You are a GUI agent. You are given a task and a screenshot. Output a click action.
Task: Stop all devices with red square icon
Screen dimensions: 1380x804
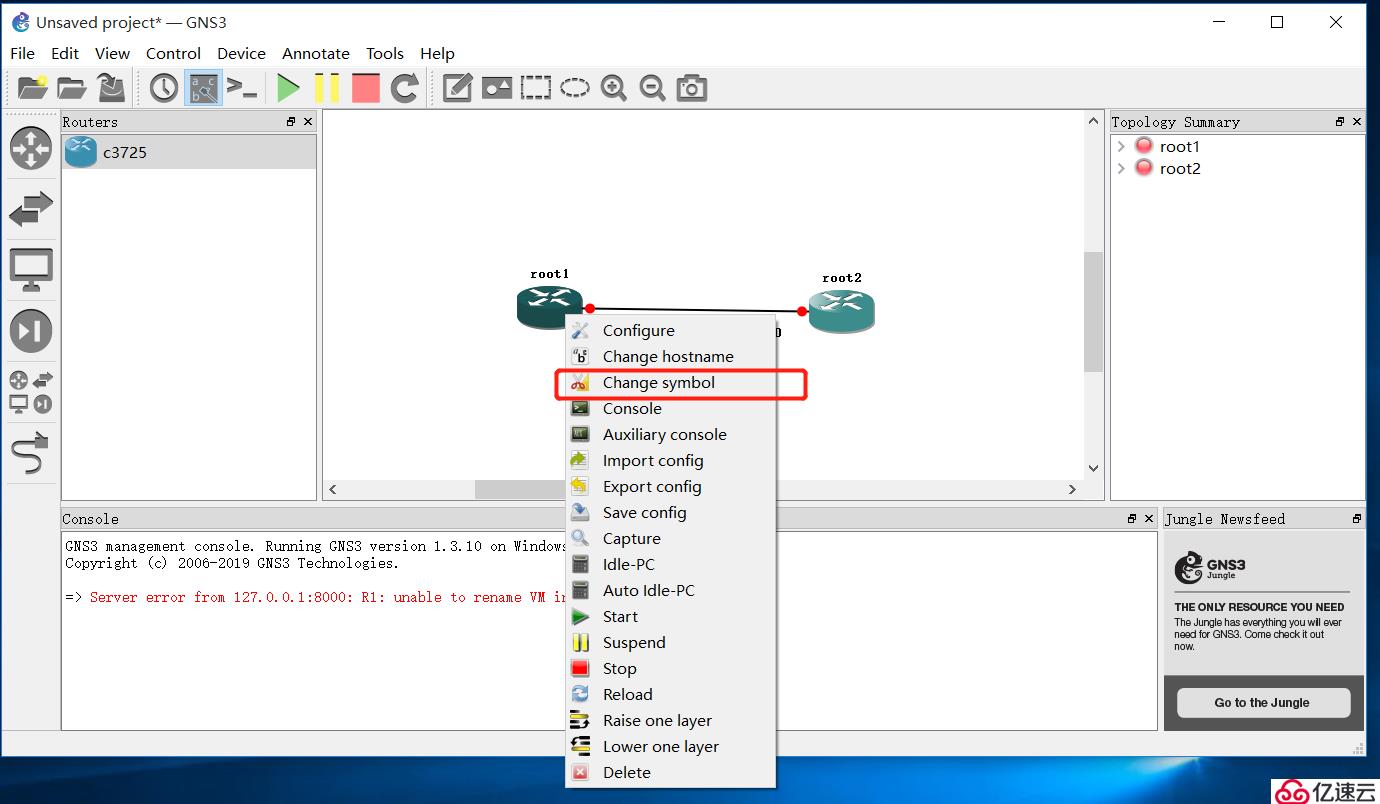(366, 88)
